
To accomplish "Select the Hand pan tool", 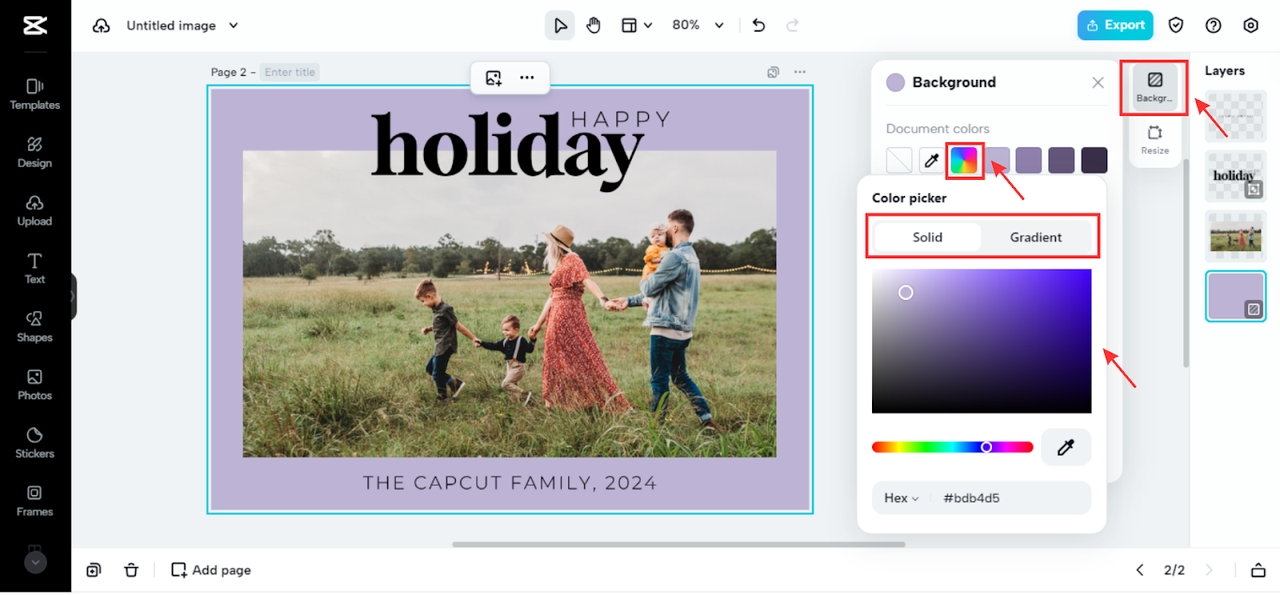I will tap(593, 26).
